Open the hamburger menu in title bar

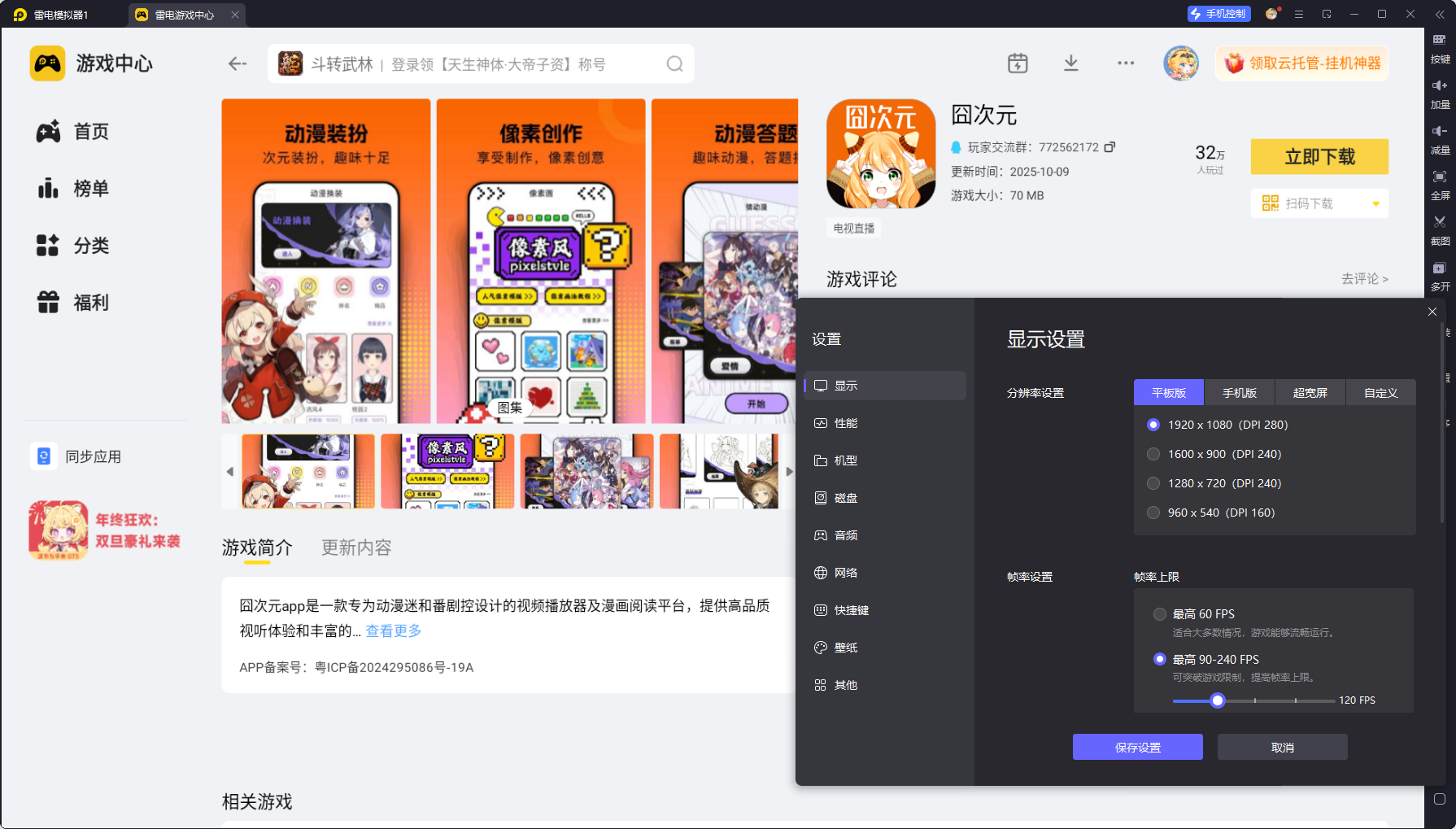(x=1299, y=15)
